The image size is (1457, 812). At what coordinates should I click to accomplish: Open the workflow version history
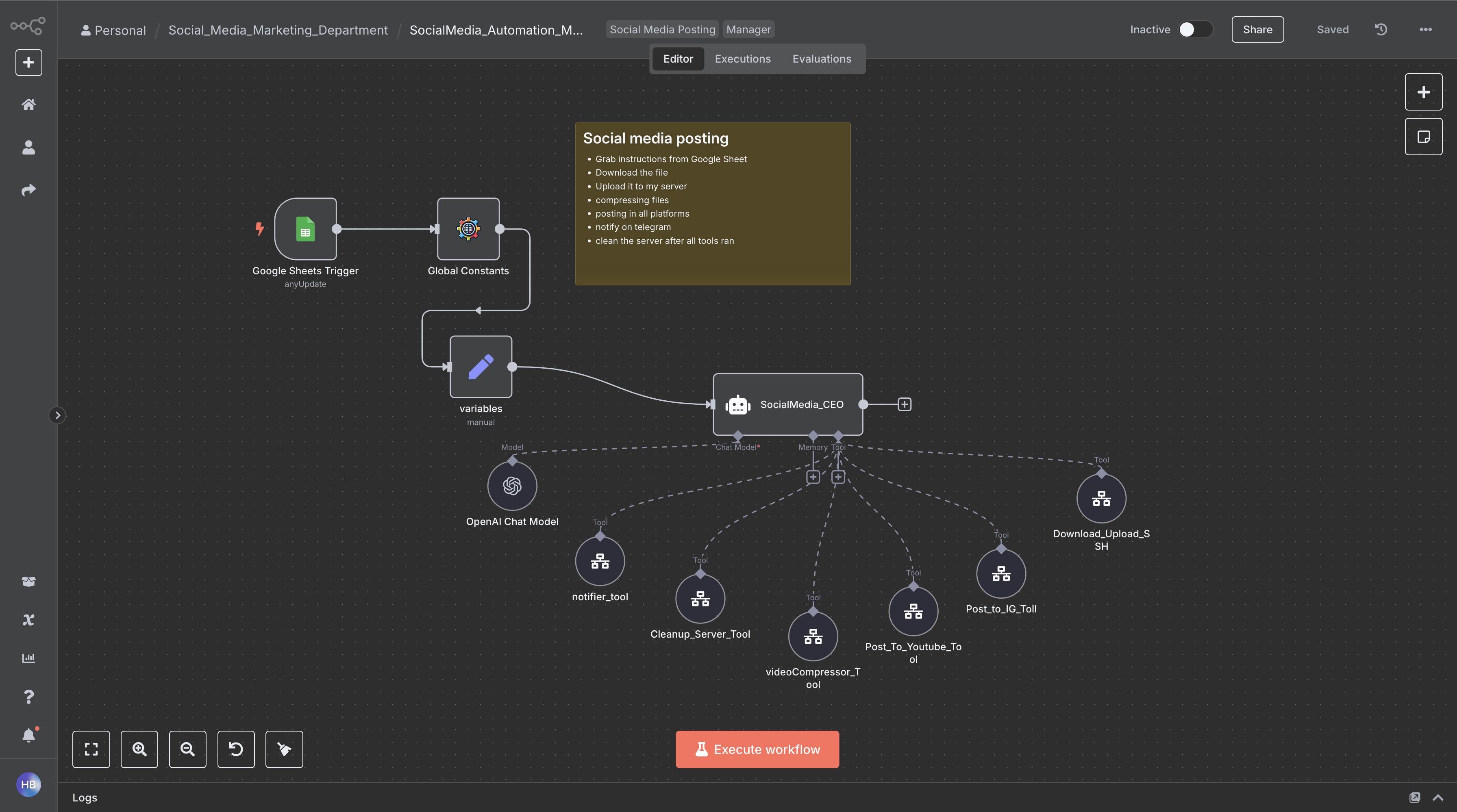[x=1380, y=29]
